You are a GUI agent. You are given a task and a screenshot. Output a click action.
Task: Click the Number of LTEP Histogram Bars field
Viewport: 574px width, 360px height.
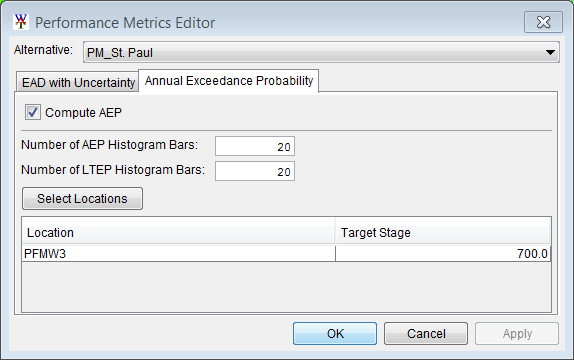point(255,171)
